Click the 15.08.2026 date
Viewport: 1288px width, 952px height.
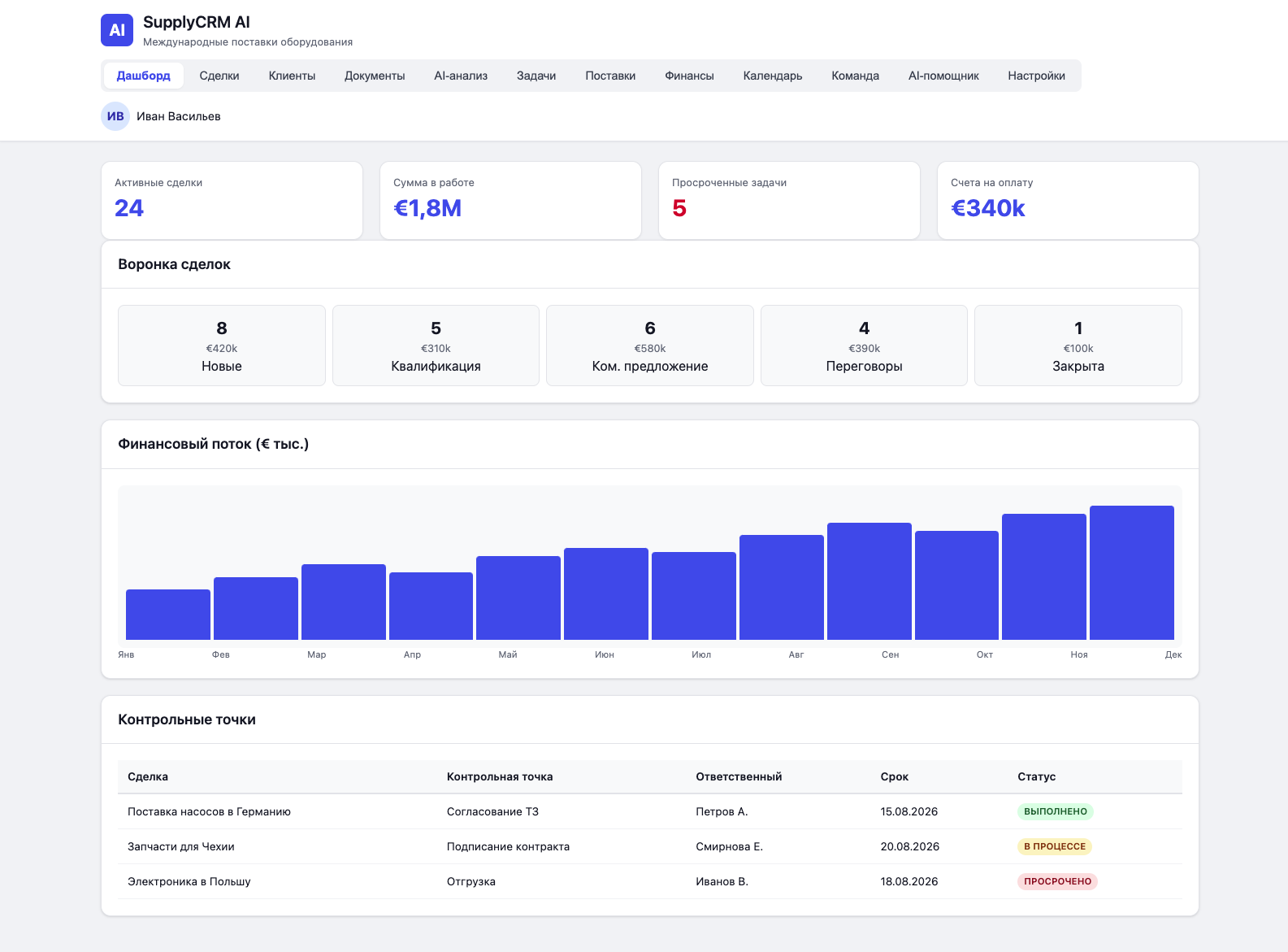pyautogui.click(x=909, y=811)
